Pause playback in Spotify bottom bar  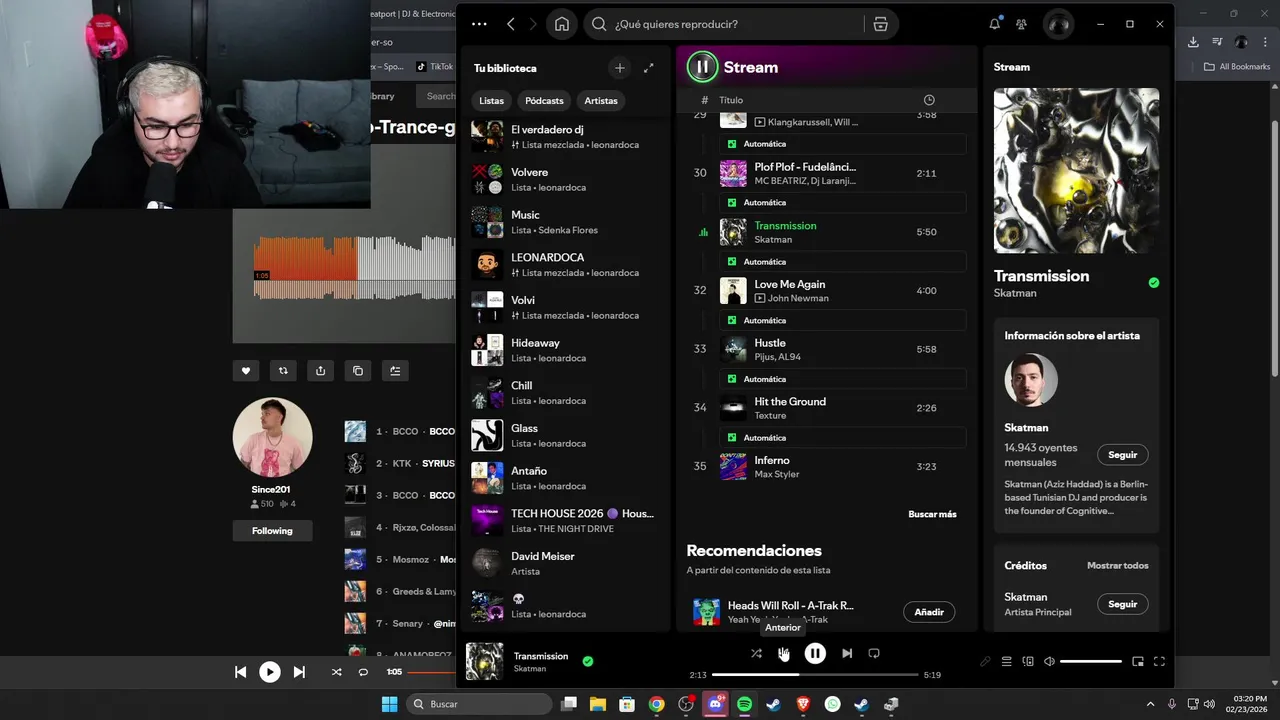(815, 653)
